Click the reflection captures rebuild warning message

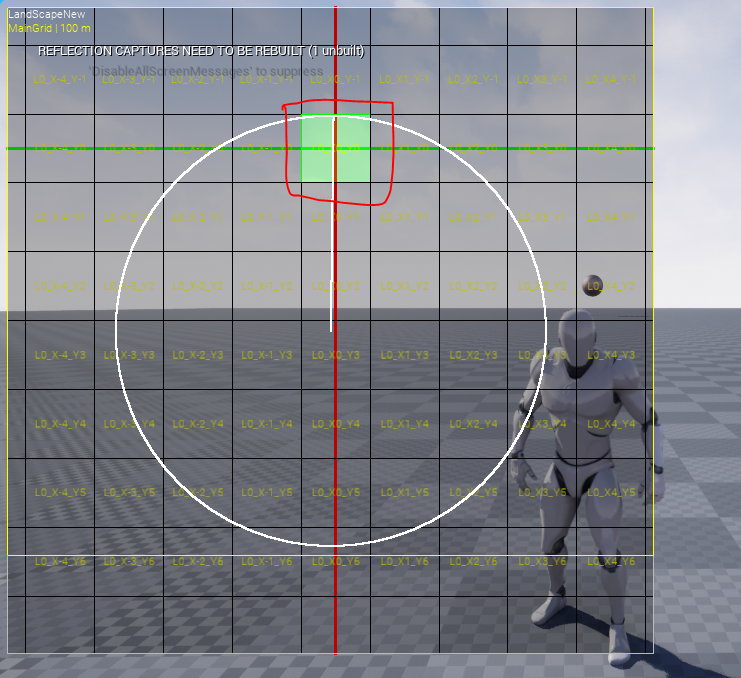coord(201,51)
